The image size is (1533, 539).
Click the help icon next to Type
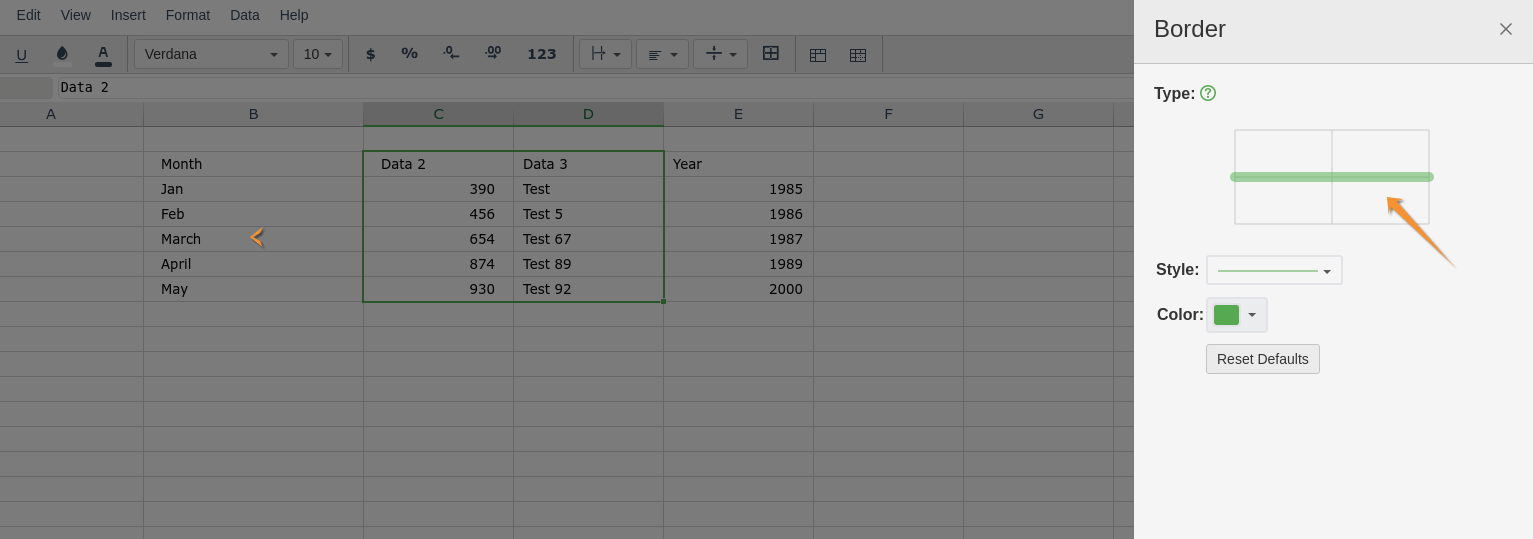click(1208, 93)
